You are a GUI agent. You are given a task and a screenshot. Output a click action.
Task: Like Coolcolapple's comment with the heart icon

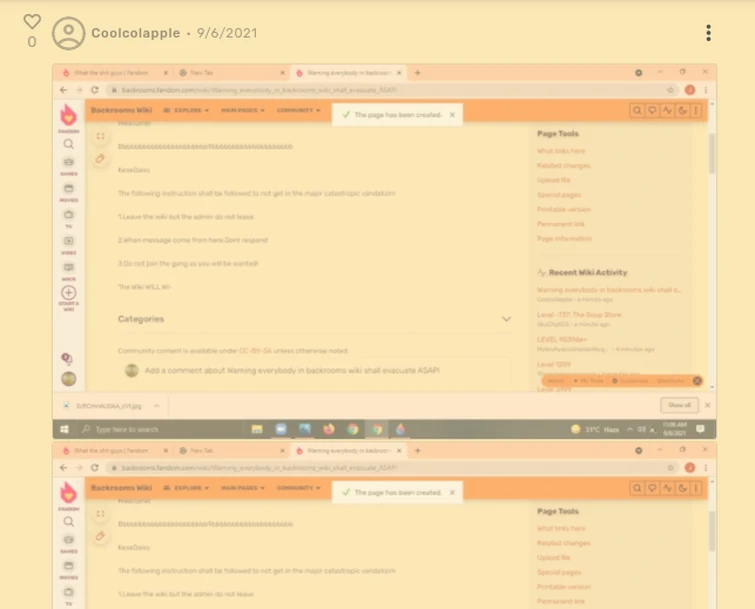(x=32, y=21)
